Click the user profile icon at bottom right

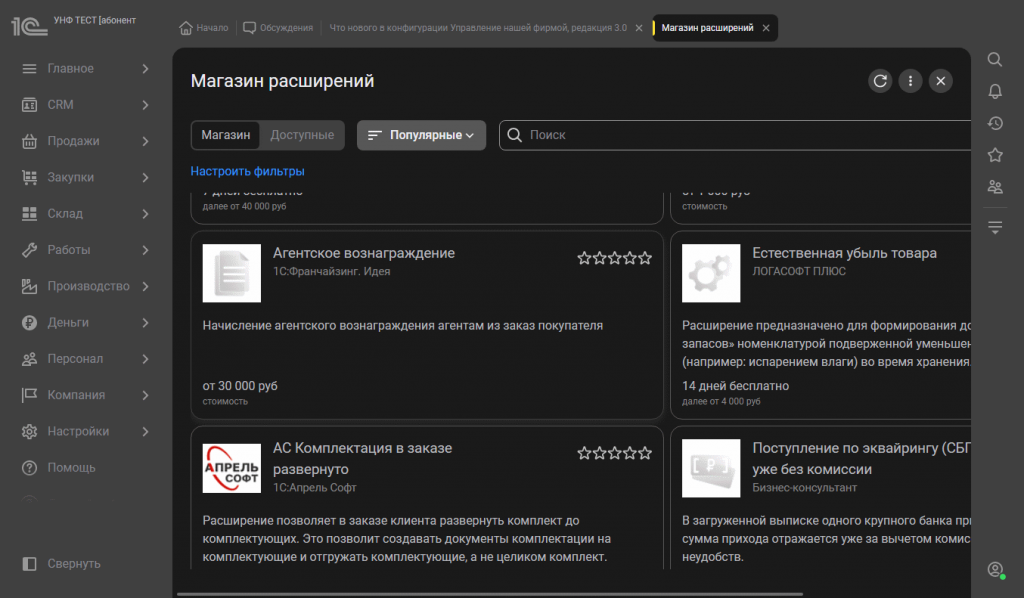[x=995, y=569]
